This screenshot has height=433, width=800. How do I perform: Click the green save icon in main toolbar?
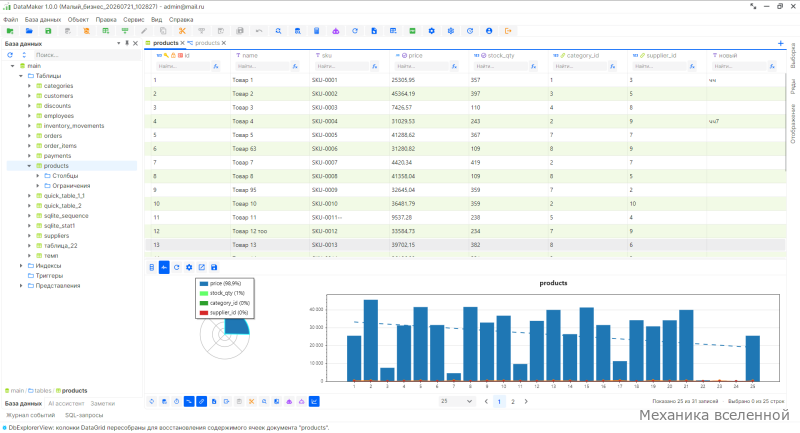pyautogui.click(x=48, y=31)
